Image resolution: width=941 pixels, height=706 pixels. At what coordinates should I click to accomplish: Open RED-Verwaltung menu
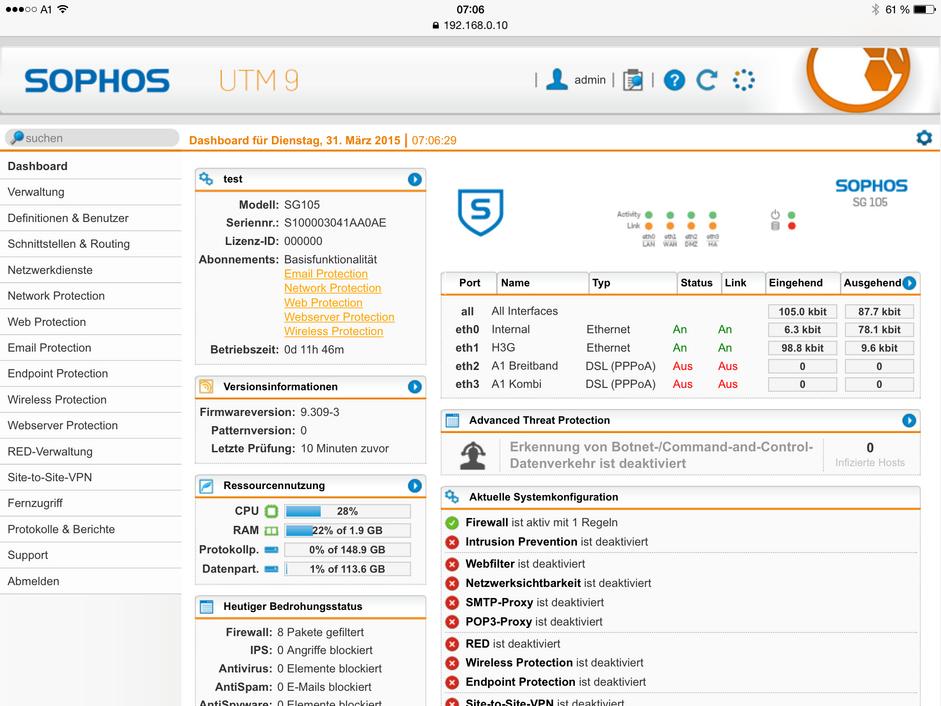(x=91, y=451)
